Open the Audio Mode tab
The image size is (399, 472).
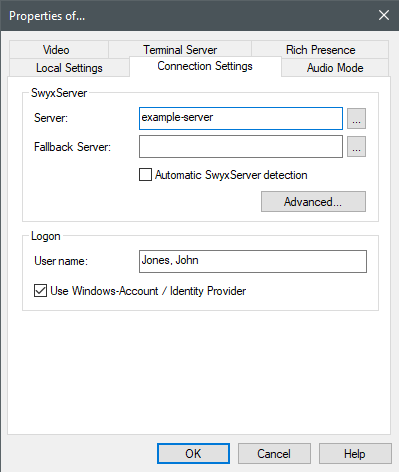point(335,68)
